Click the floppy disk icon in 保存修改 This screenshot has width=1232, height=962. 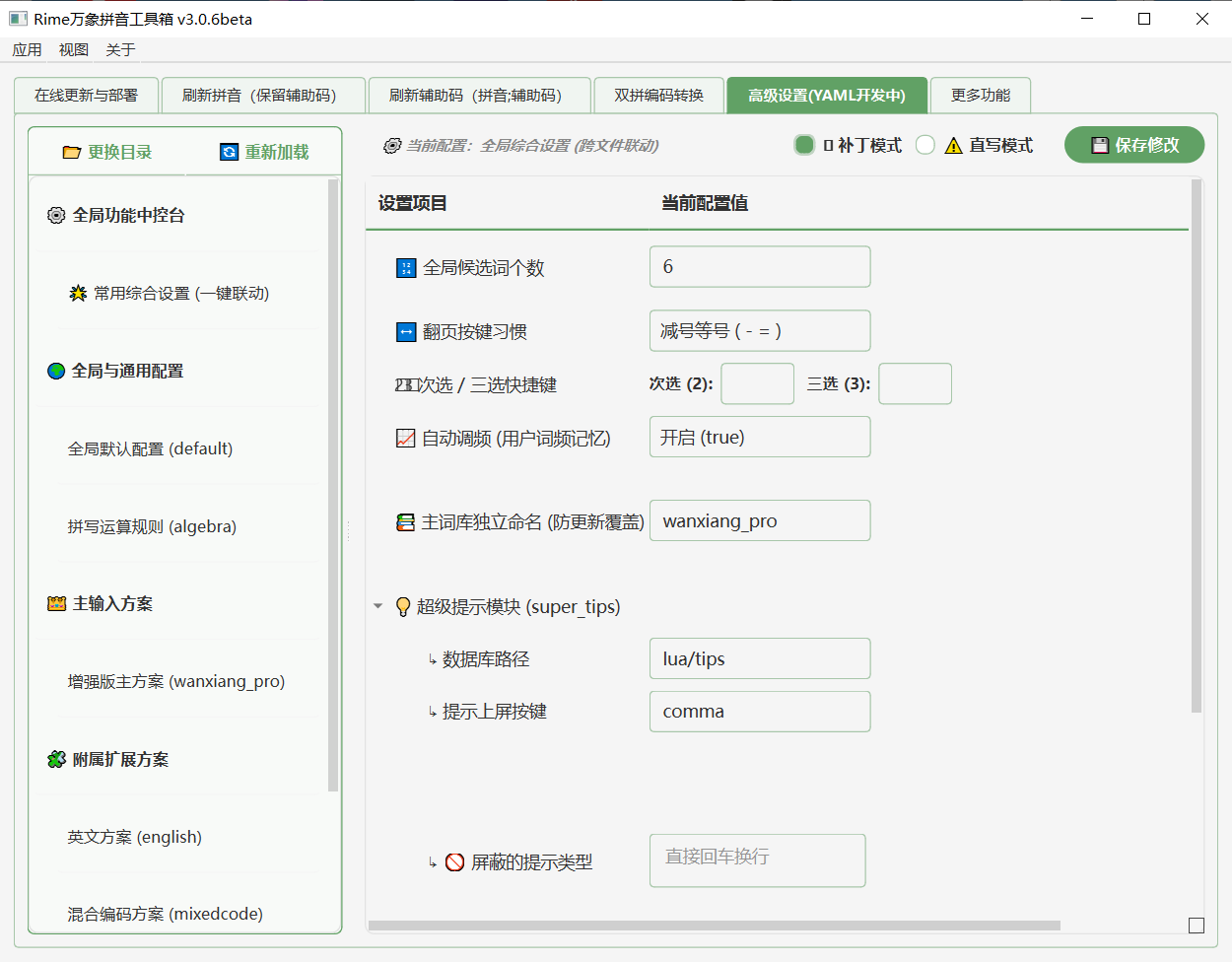tap(1100, 146)
